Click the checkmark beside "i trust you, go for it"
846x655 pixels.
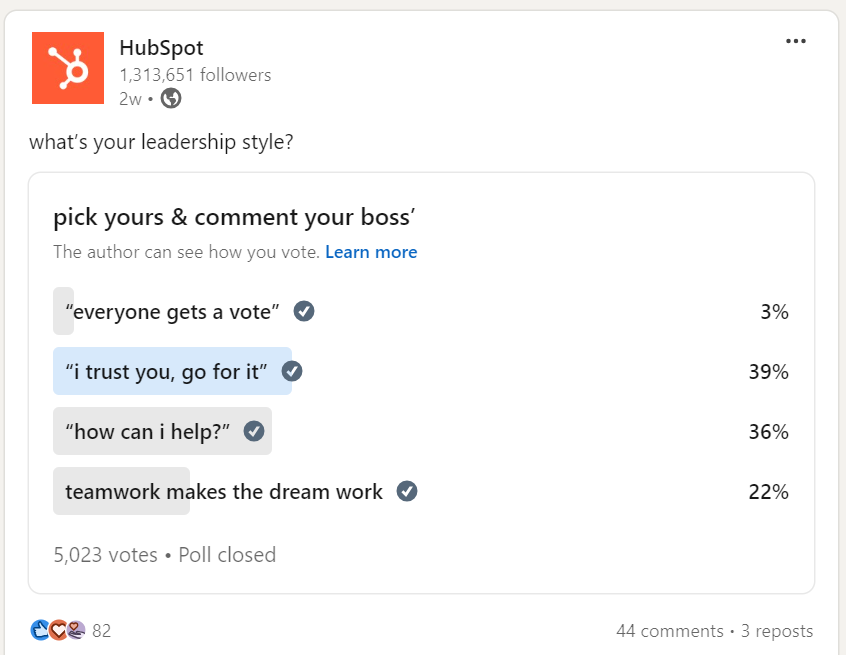coord(292,370)
